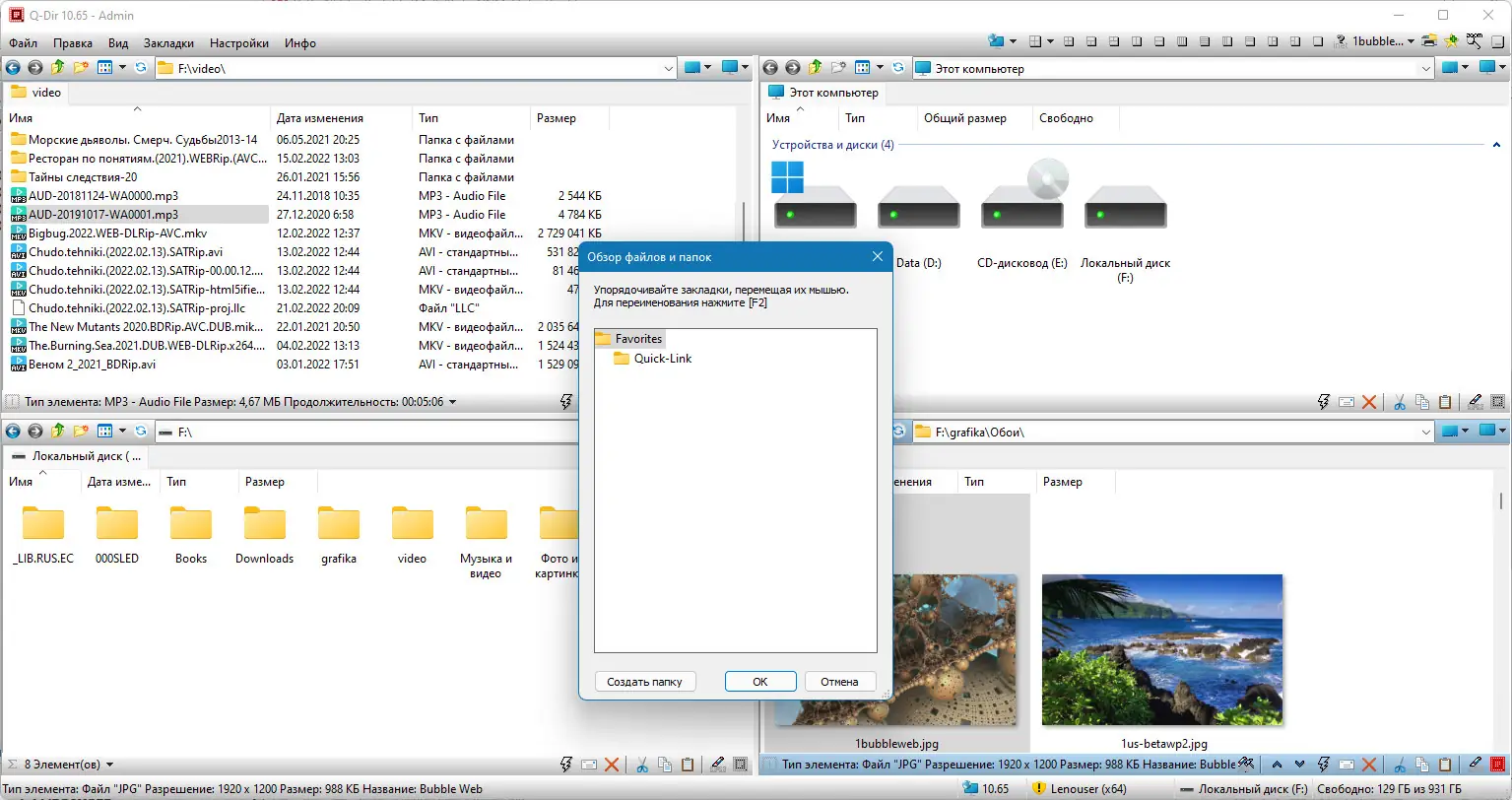This screenshot has height=800, width=1512.
Task: Select Chudo.tehniki SATRip-proj.llc file
Action: click(x=137, y=308)
